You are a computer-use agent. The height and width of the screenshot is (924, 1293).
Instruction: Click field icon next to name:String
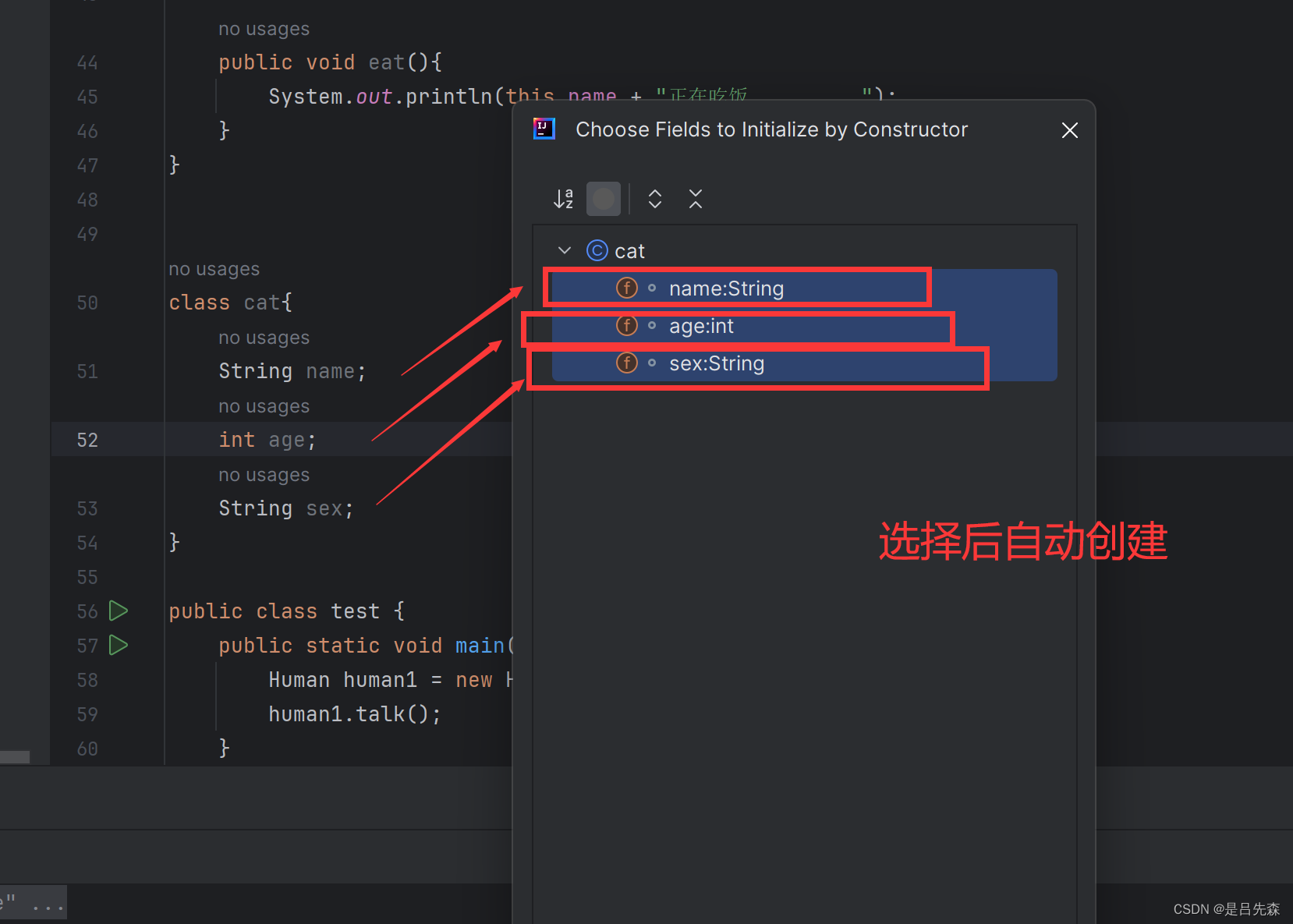(627, 288)
